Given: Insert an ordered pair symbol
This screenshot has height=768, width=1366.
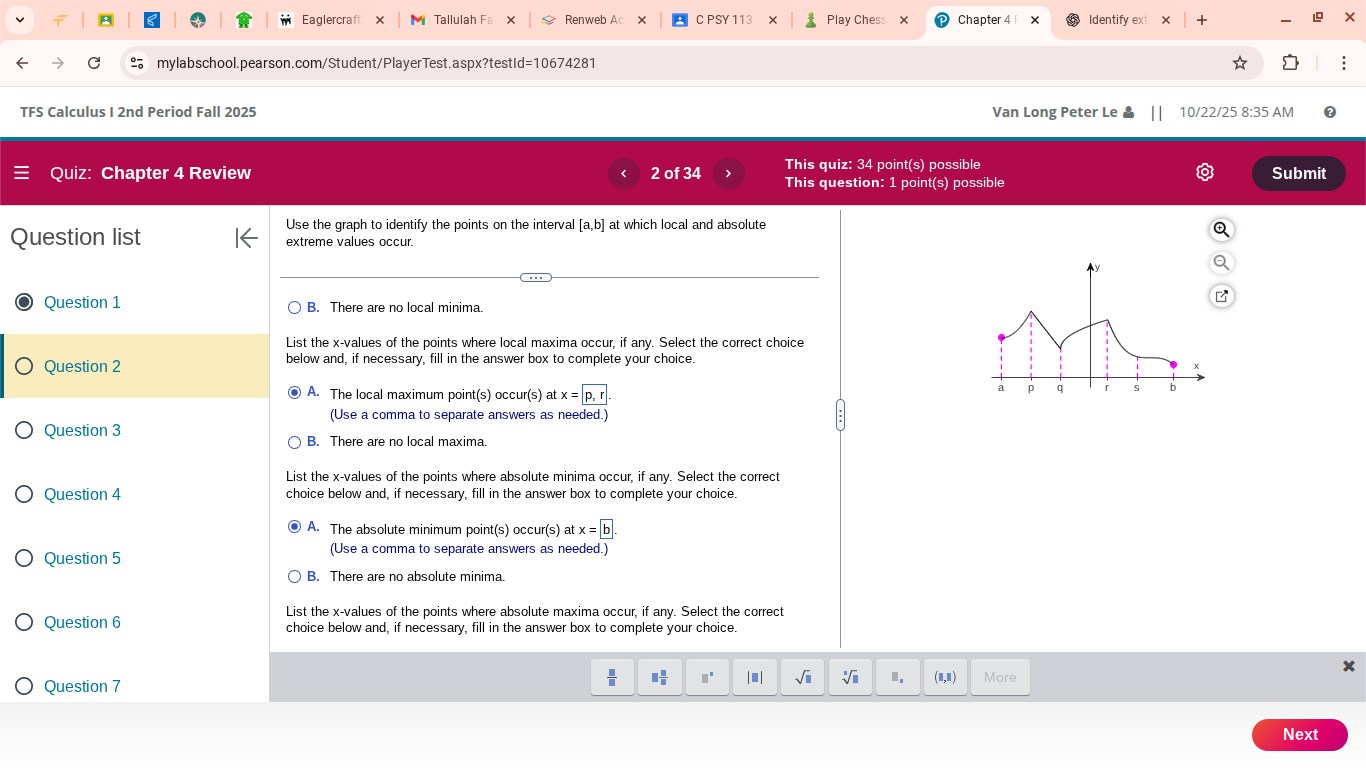Looking at the screenshot, I should click(x=945, y=677).
